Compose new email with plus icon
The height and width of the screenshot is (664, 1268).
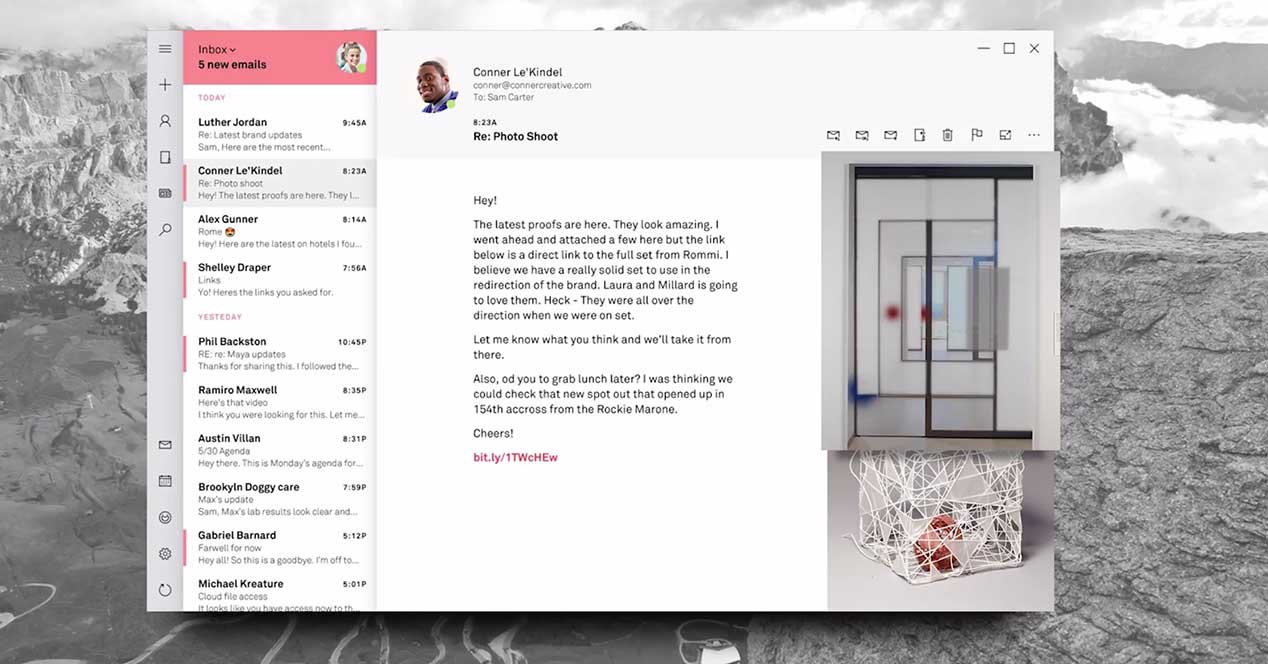coord(165,85)
